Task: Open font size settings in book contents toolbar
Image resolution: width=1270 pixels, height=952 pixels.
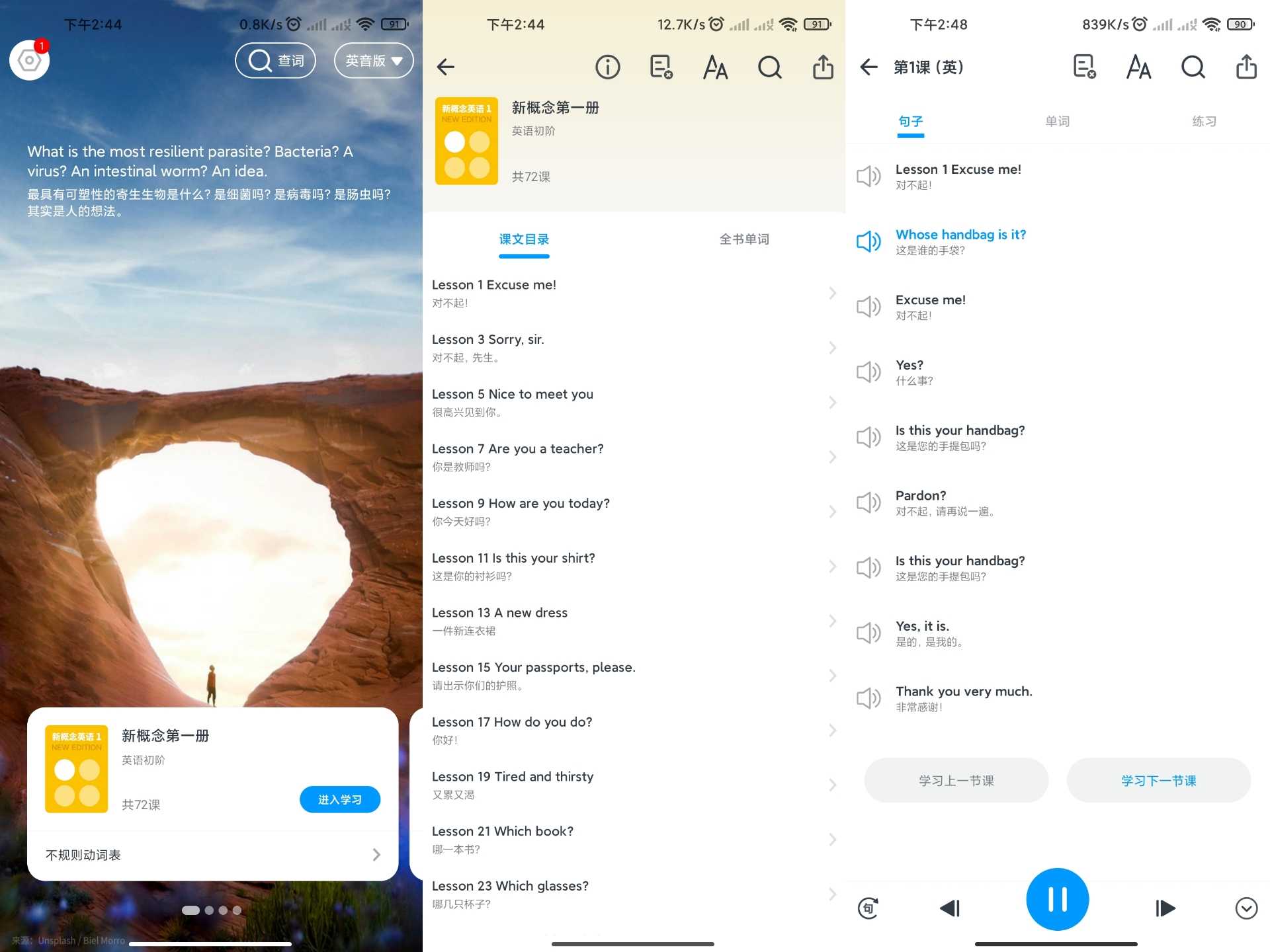Action: (715, 67)
